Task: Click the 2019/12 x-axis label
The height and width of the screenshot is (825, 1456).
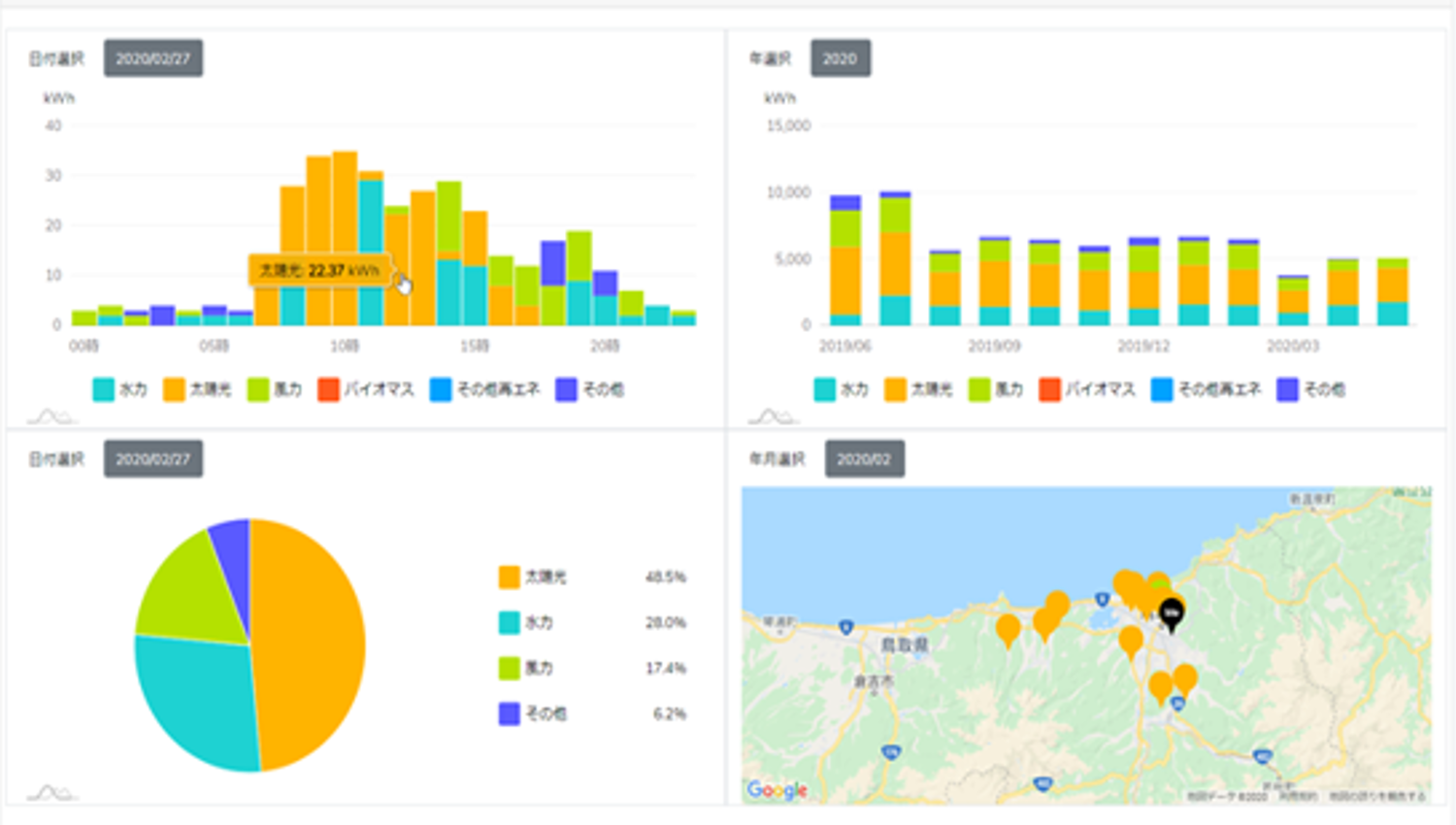Action: click(1144, 346)
